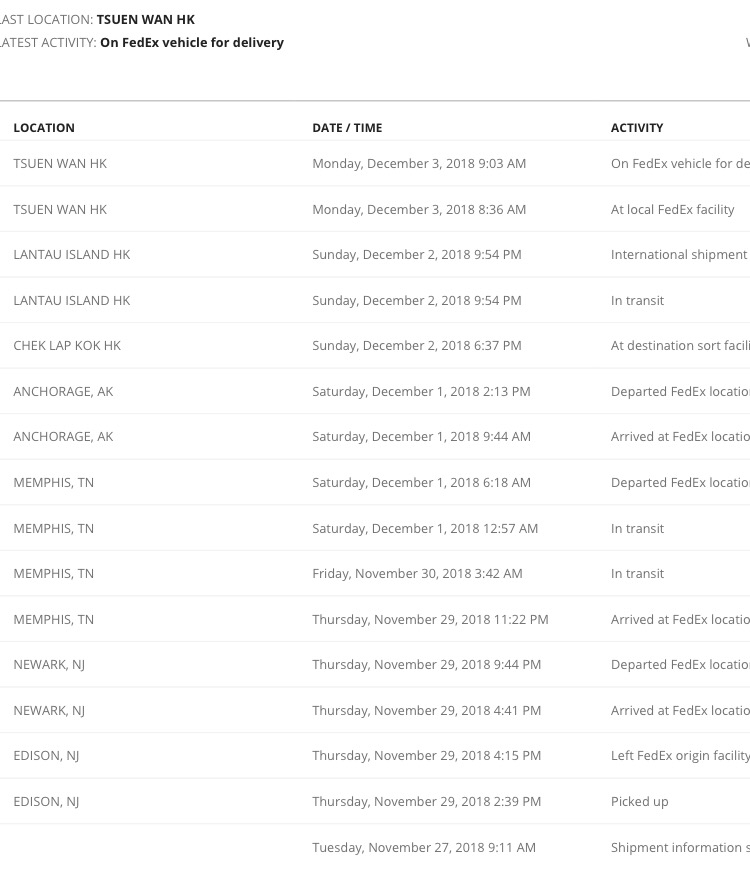Select the last location value TSUEN WAN HK
750x879 pixels.
point(146,20)
